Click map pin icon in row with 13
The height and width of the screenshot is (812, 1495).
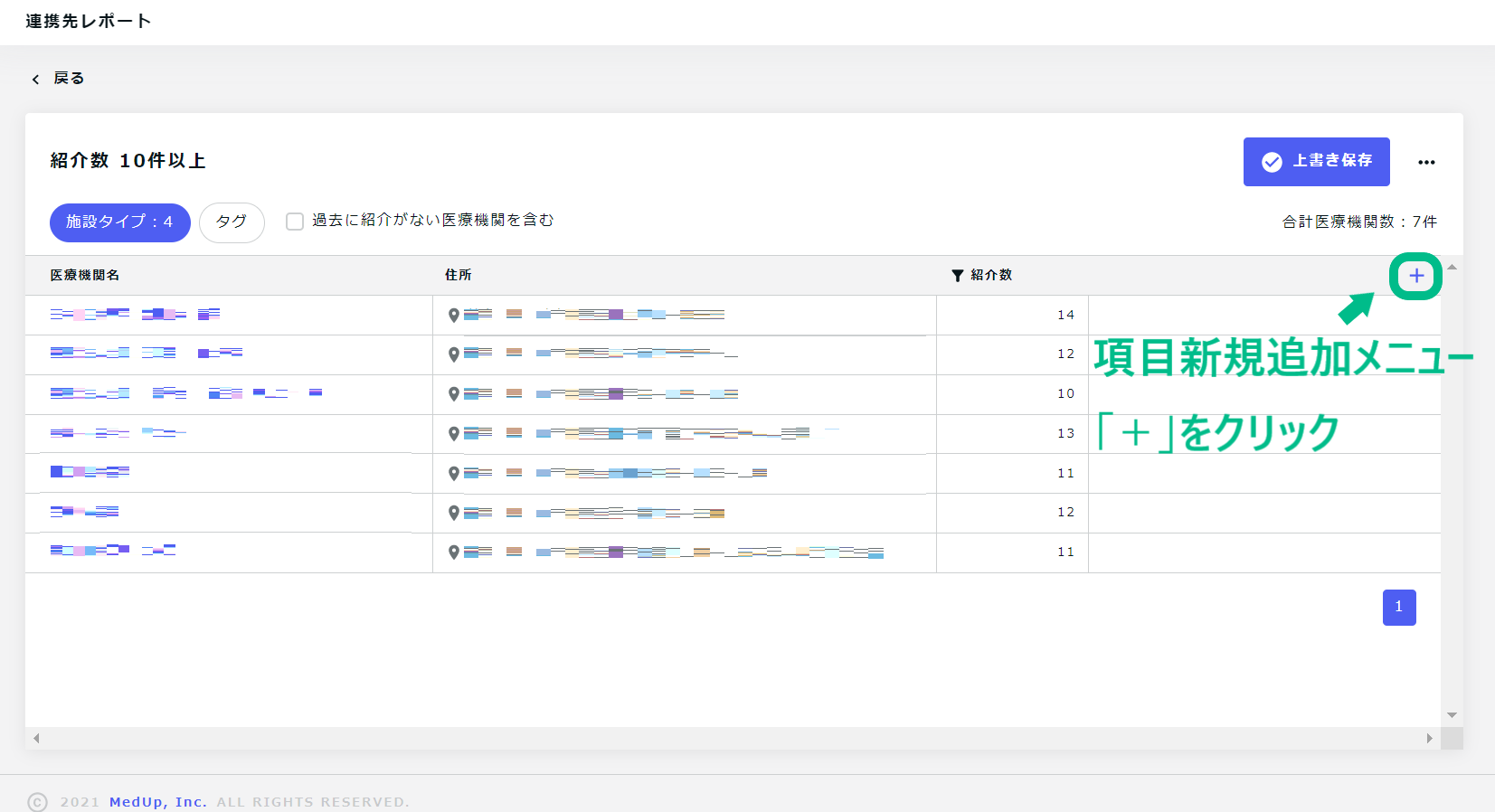454,434
